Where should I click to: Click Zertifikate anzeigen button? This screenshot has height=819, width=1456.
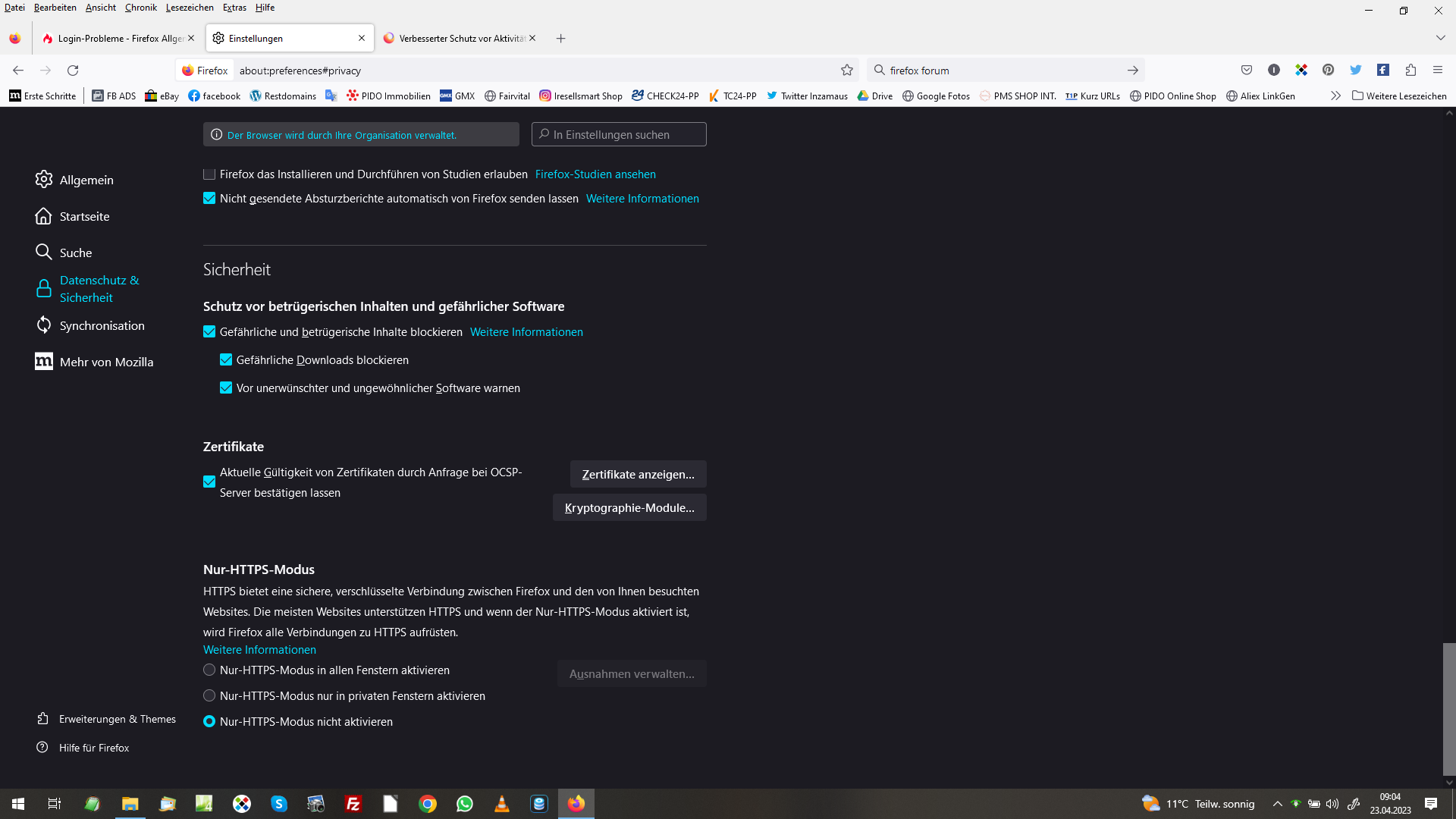(638, 475)
